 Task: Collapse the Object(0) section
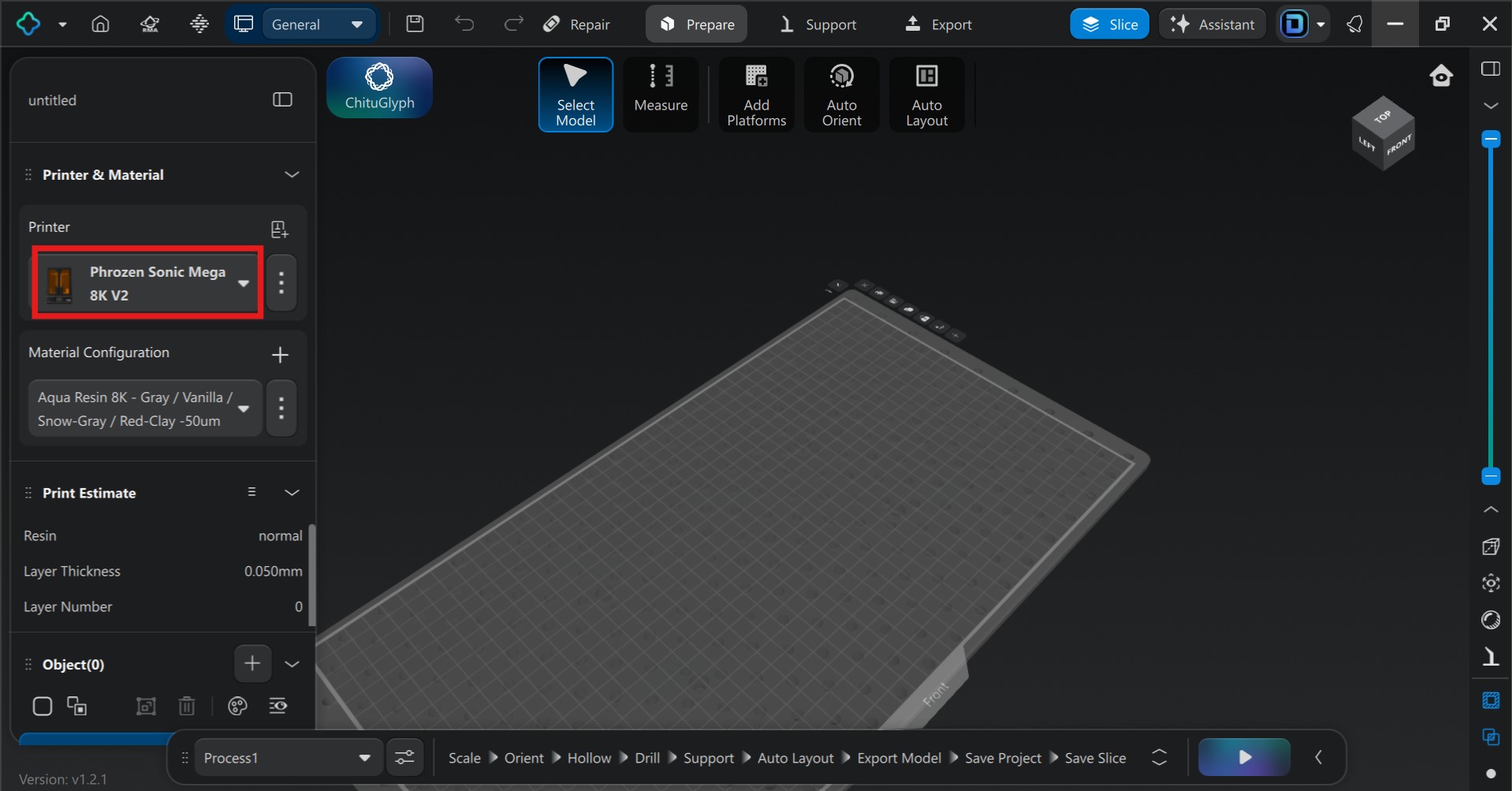tap(292, 664)
